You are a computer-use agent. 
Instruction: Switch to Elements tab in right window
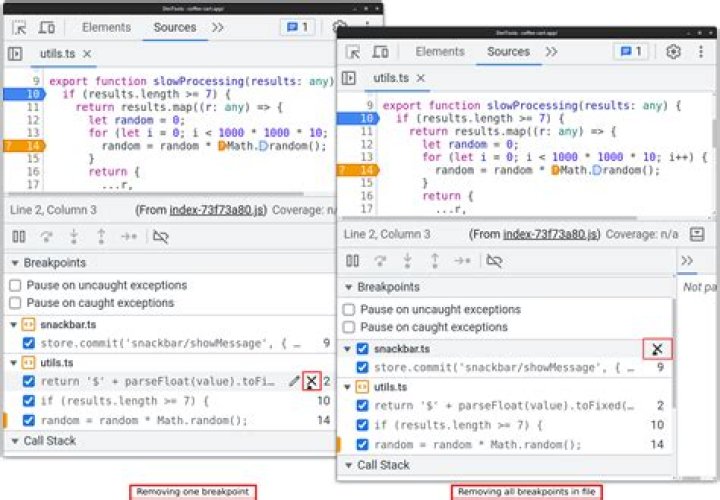(x=440, y=52)
